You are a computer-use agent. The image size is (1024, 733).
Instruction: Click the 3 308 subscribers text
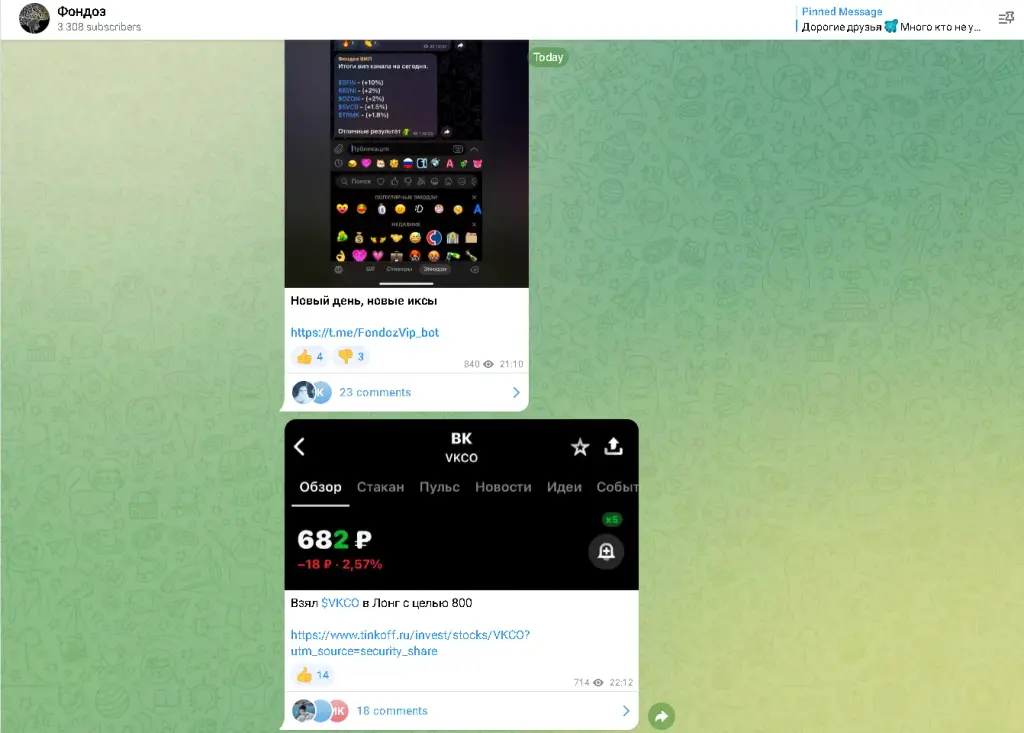click(99, 27)
